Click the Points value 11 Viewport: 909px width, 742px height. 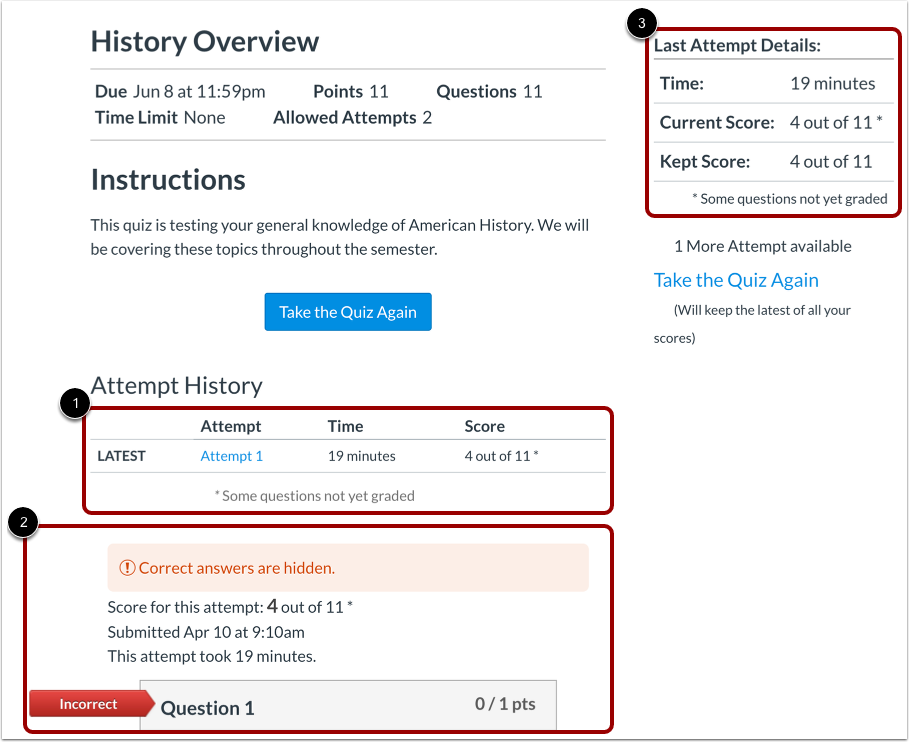click(379, 92)
